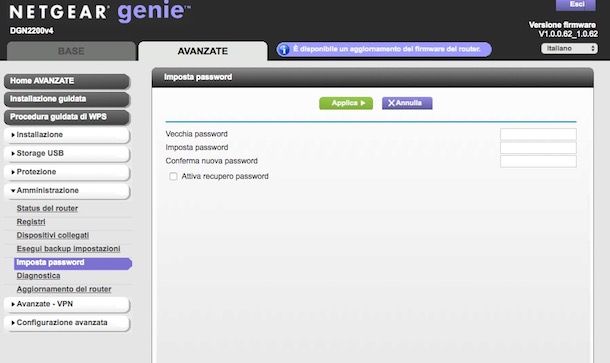Click the NETGEAR genie logo
The image size is (610, 363).
tap(100, 12)
